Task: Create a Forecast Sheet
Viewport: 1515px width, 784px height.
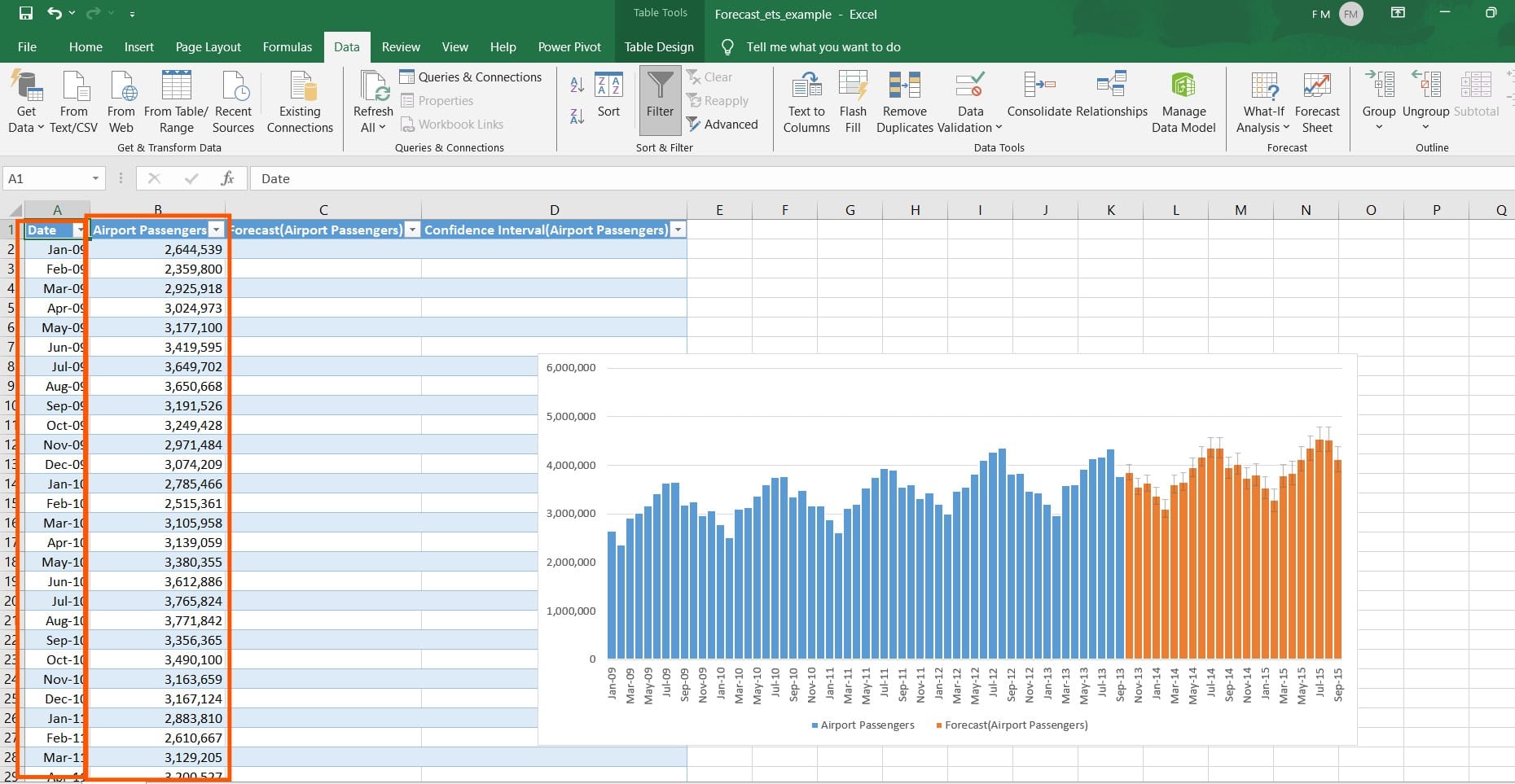Action: coord(1316,100)
